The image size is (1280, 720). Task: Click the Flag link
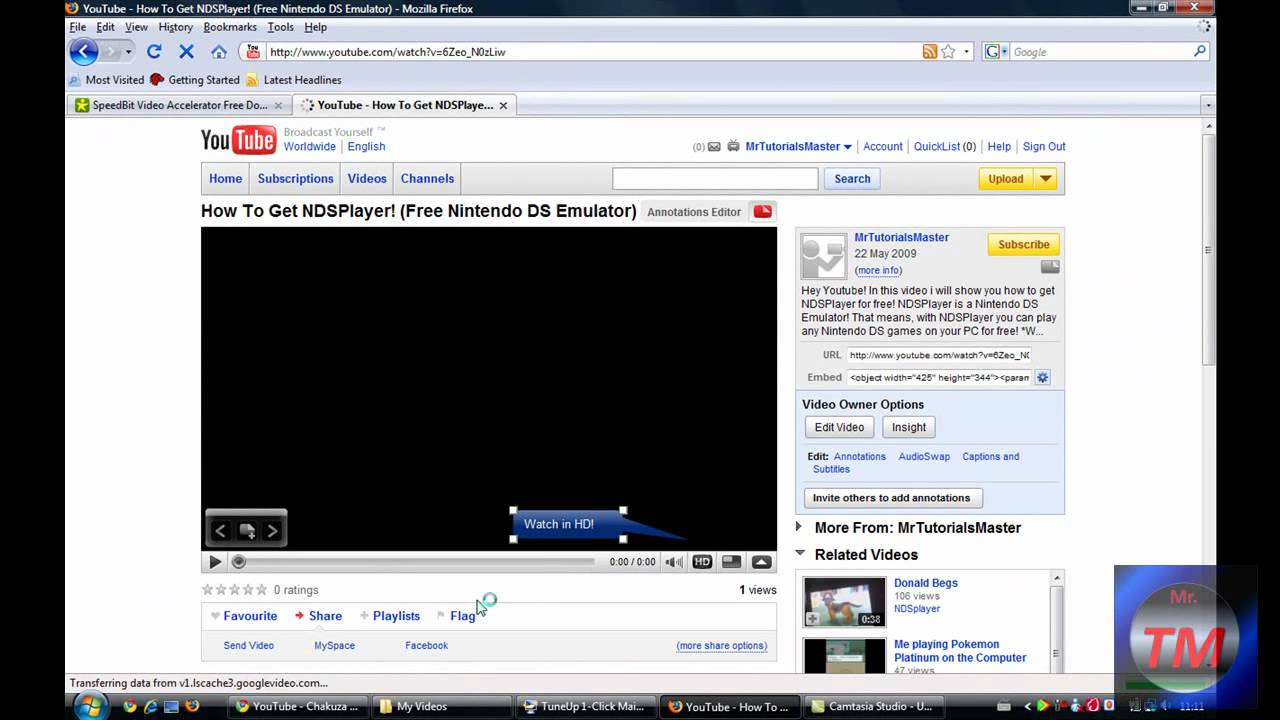pos(462,616)
